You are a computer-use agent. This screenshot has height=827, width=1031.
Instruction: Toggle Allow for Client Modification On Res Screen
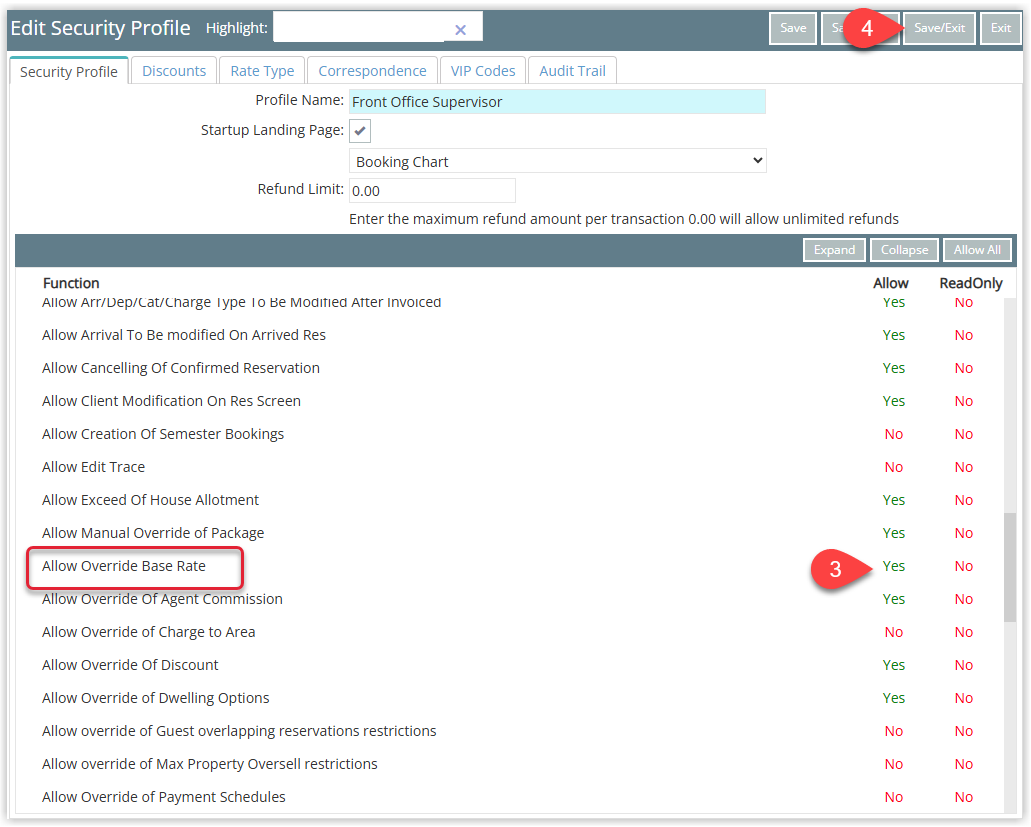(894, 401)
